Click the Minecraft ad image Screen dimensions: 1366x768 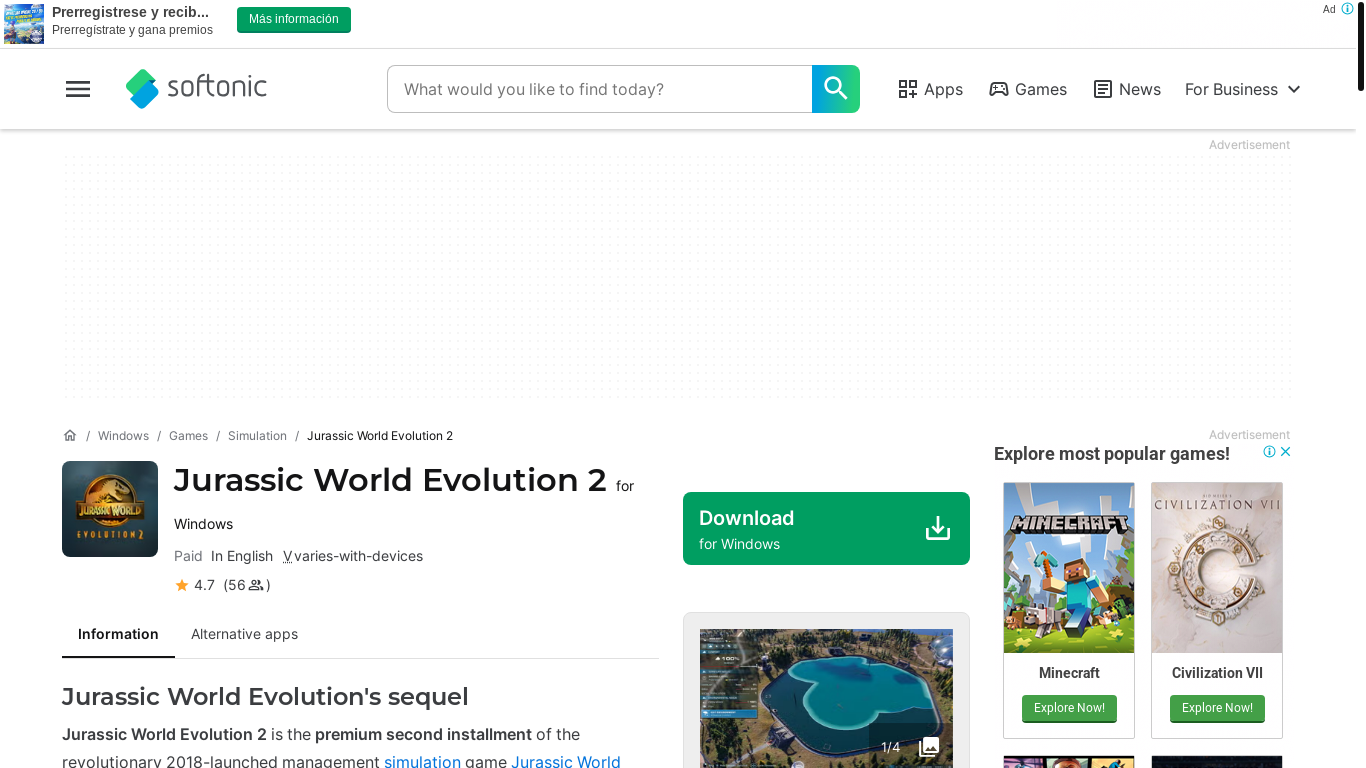pyautogui.click(x=1069, y=568)
